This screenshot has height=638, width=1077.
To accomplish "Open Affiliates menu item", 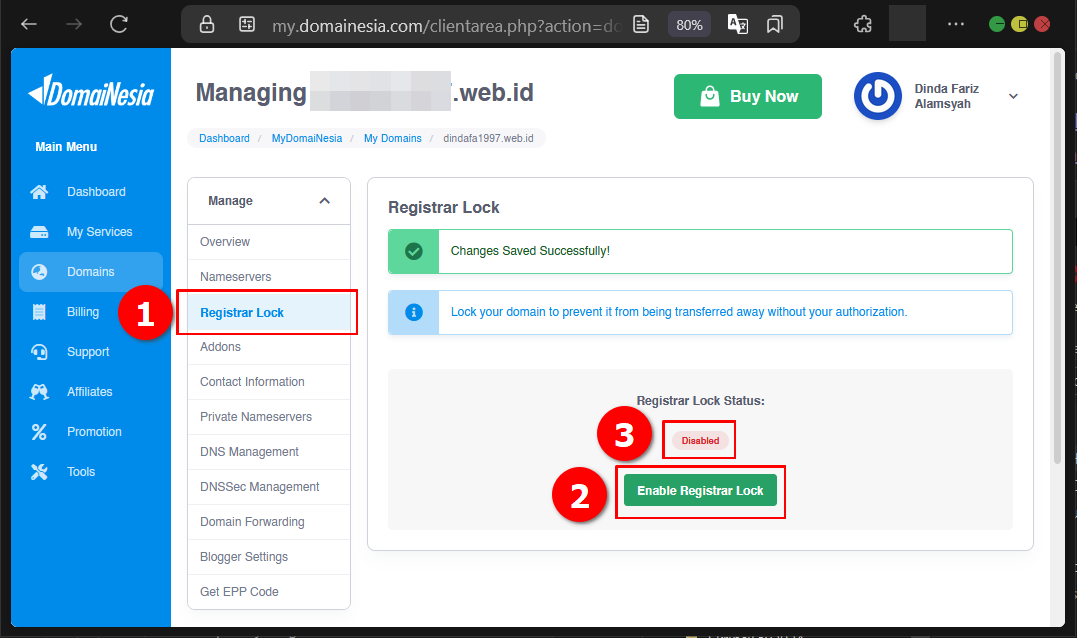I will pos(89,391).
